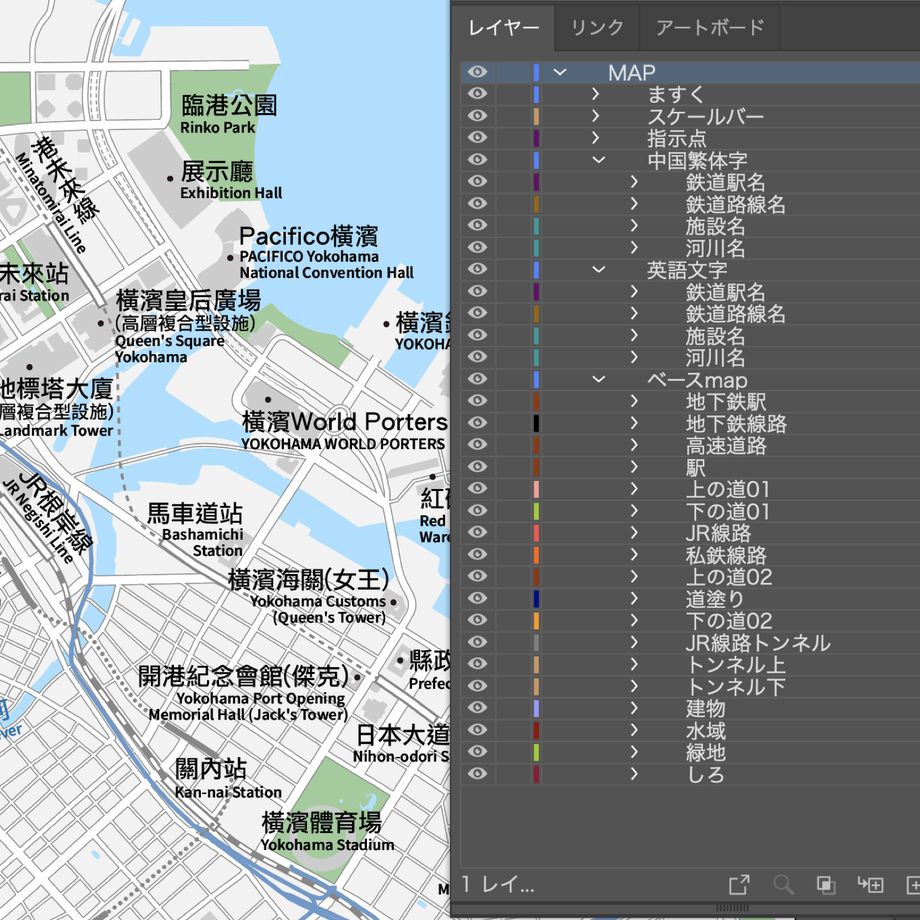Image resolution: width=920 pixels, height=920 pixels.
Task: Click the Locate Object magnifier icon
Action: pos(783,884)
